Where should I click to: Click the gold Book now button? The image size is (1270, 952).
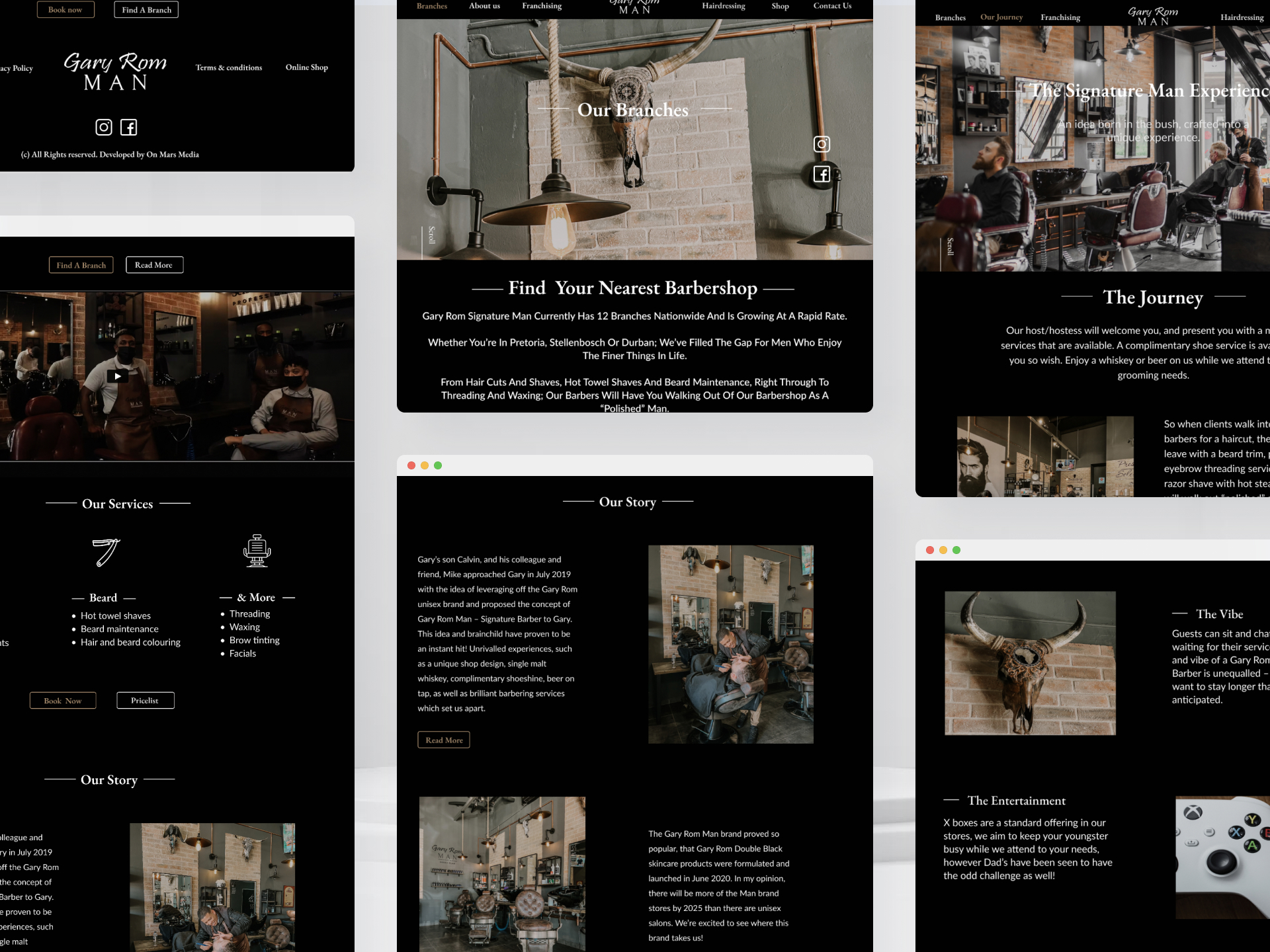(65, 10)
